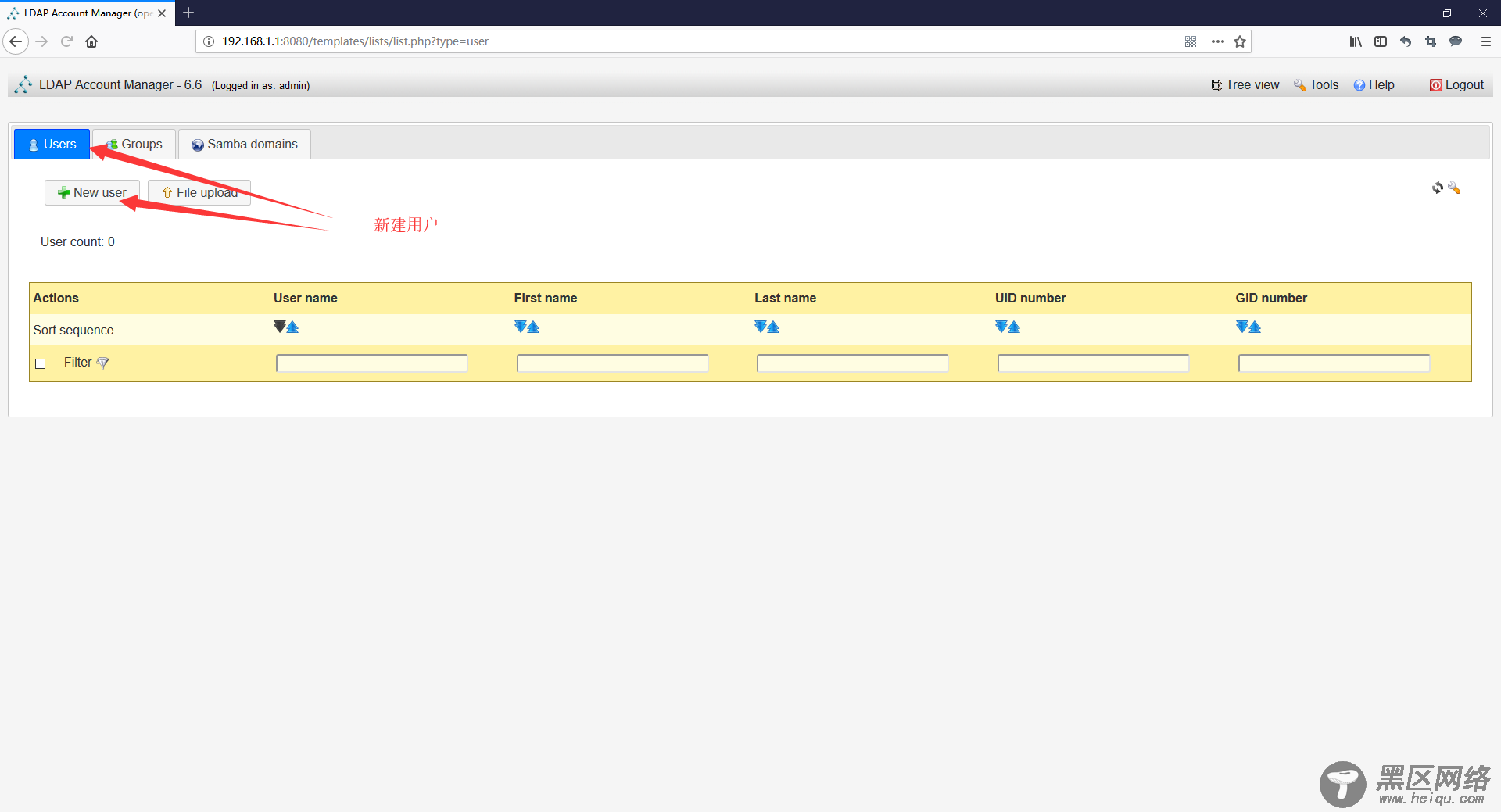Click the site information icon in address bar
The image size is (1501, 812).
tap(209, 41)
